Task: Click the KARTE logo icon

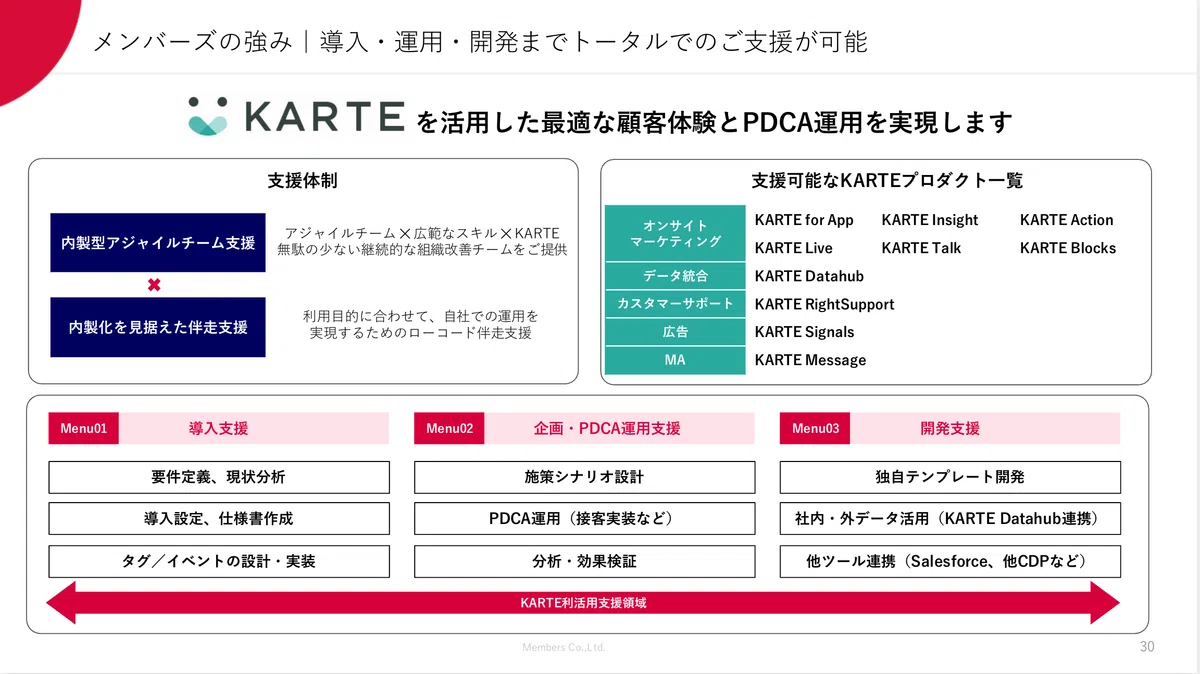Action: (209, 116)
